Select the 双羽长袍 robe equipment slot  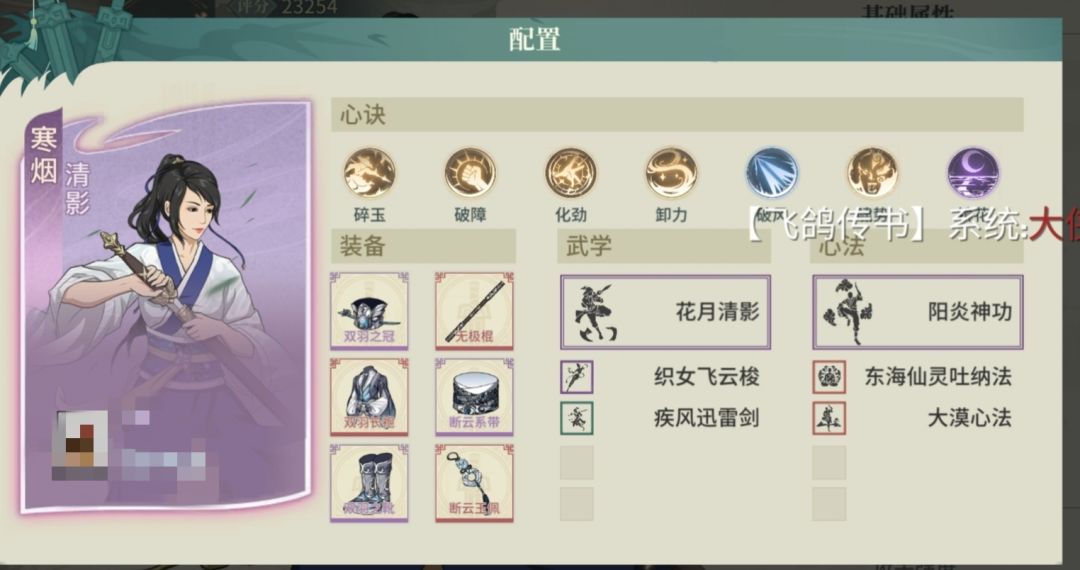(369, 397)
